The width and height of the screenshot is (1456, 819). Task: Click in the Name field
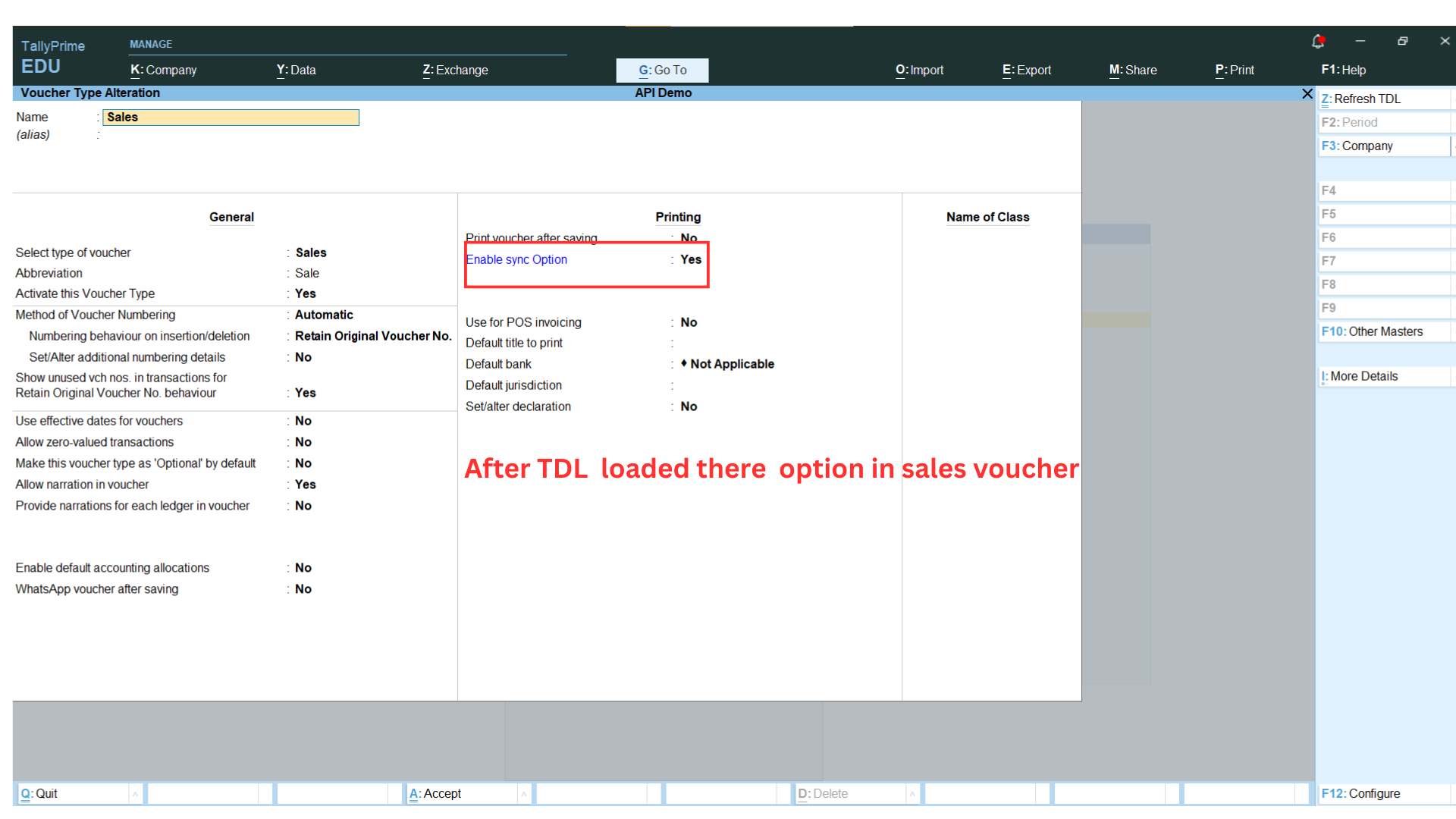pyautogui.click(x=231, y=118)
